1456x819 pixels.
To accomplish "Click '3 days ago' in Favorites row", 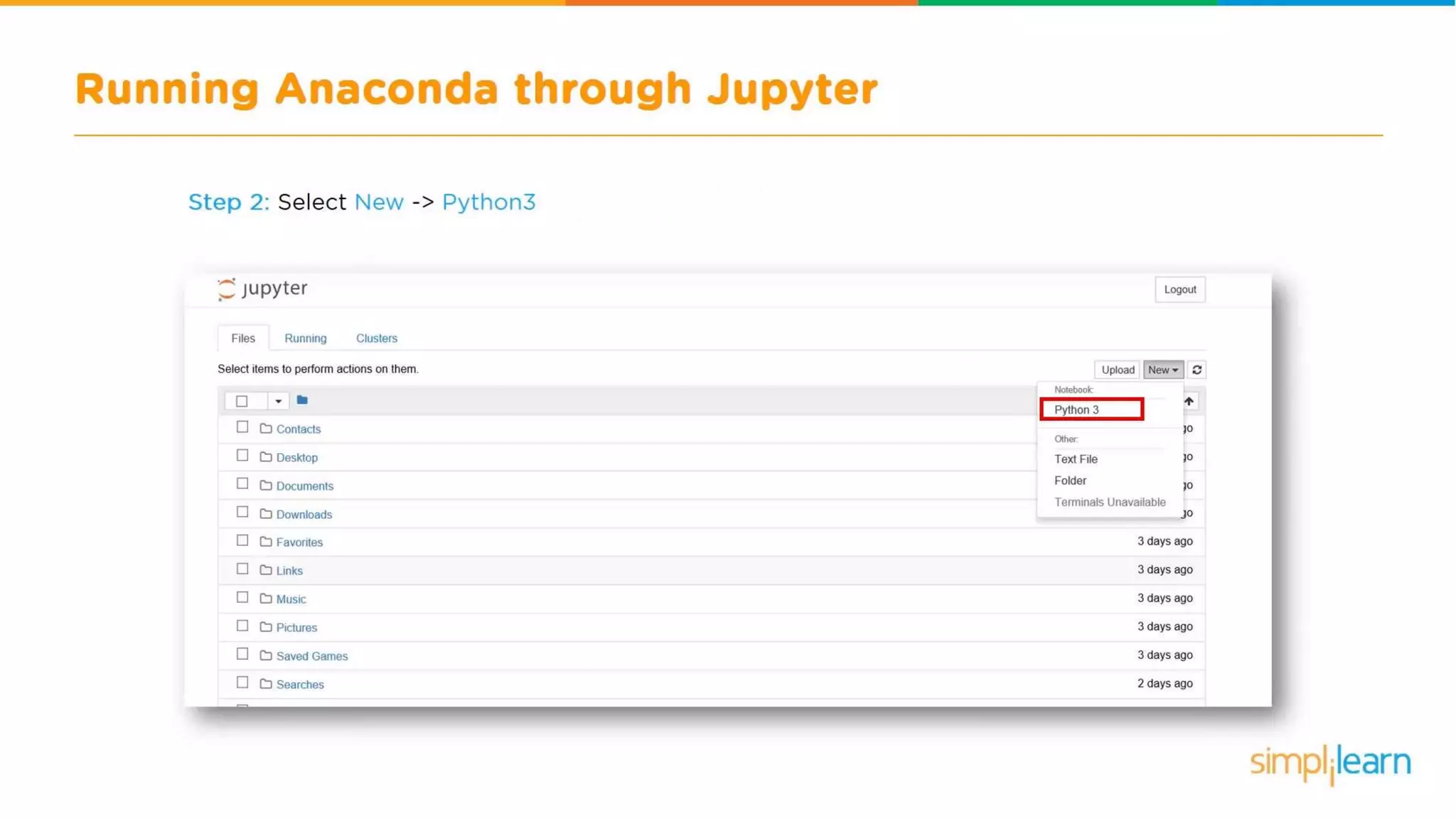I will 1165,541.
